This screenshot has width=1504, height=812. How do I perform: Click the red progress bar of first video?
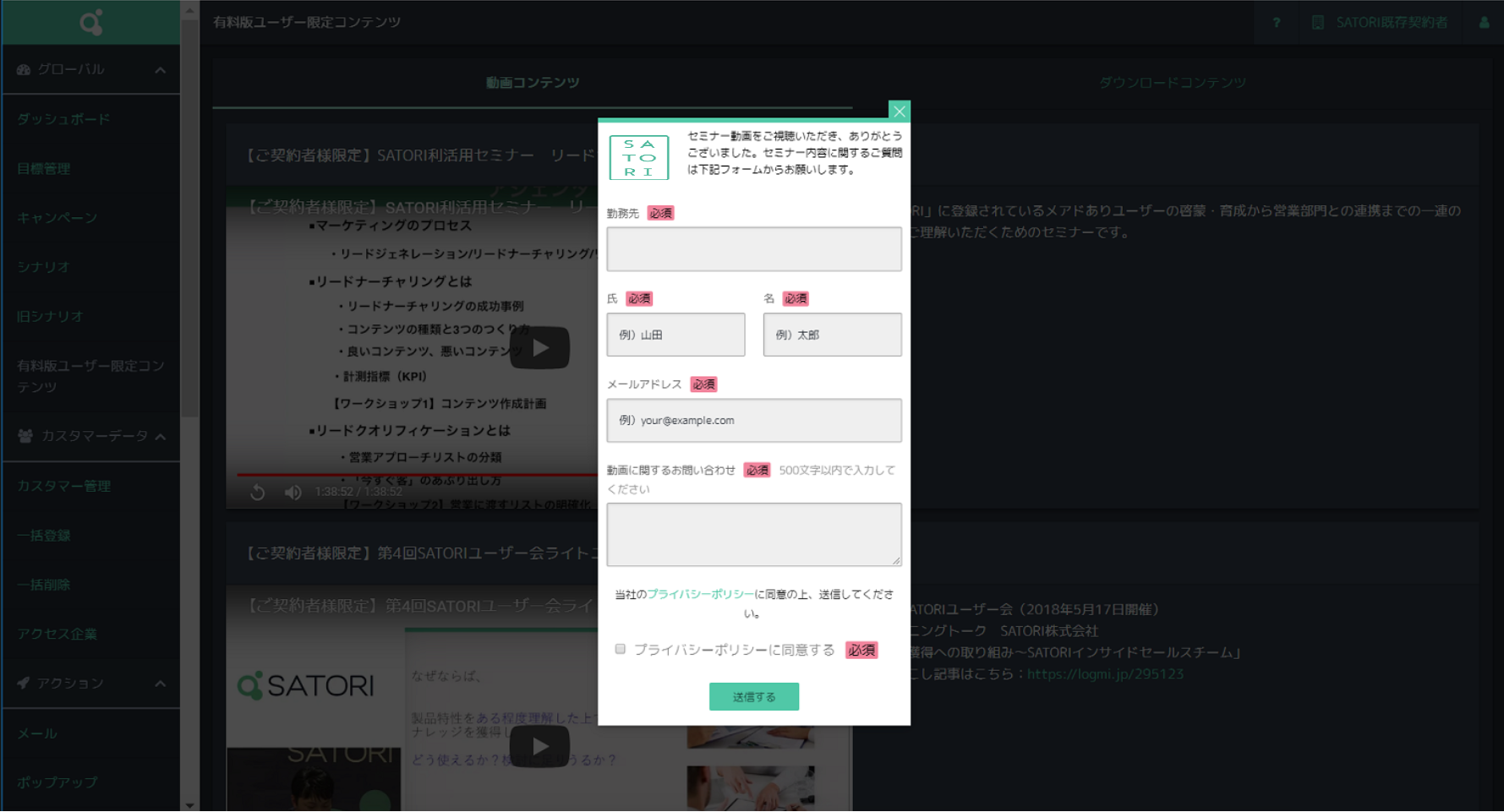coord(417,475)
